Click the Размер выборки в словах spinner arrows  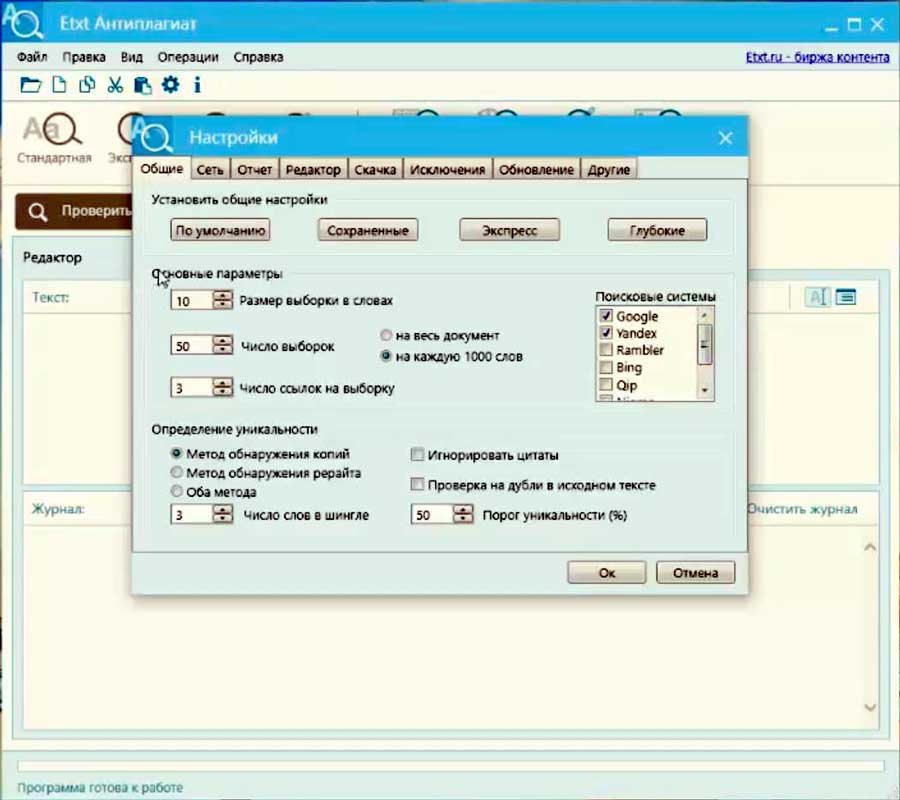pyautogui.click(x=223, y=300)
